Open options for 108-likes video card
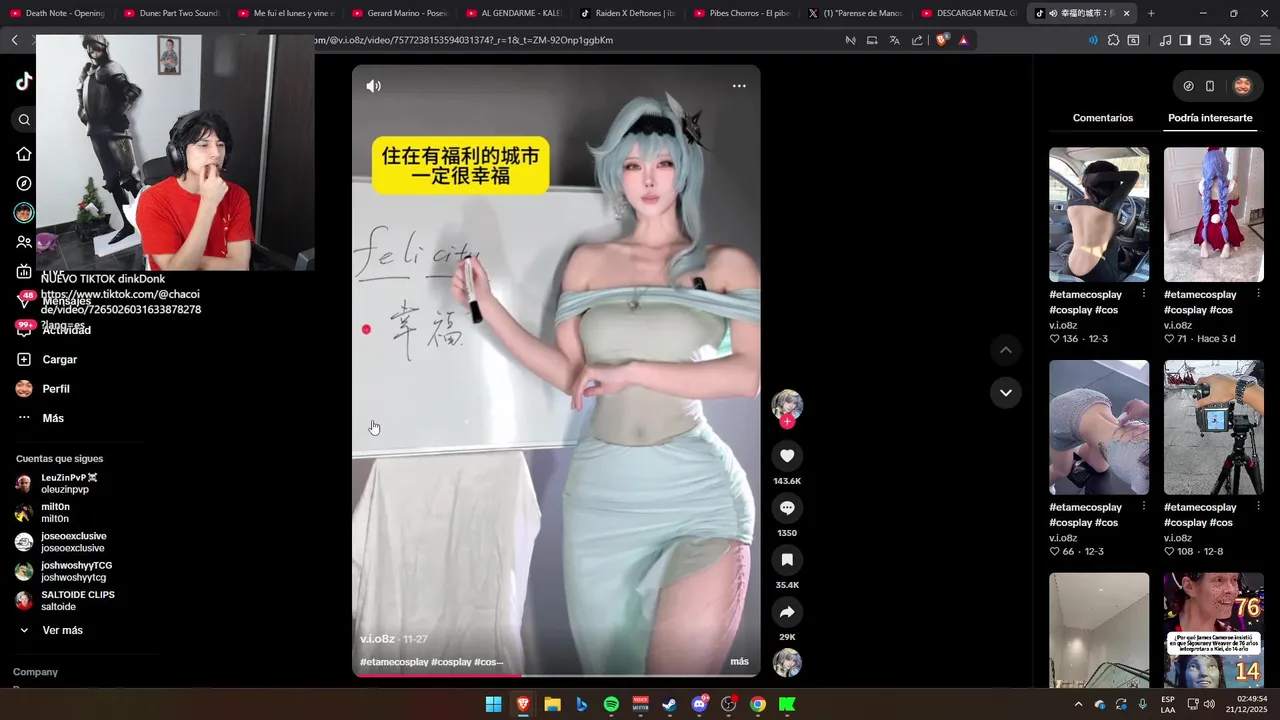This screenshot has height=720, width=1280. 1259,507
